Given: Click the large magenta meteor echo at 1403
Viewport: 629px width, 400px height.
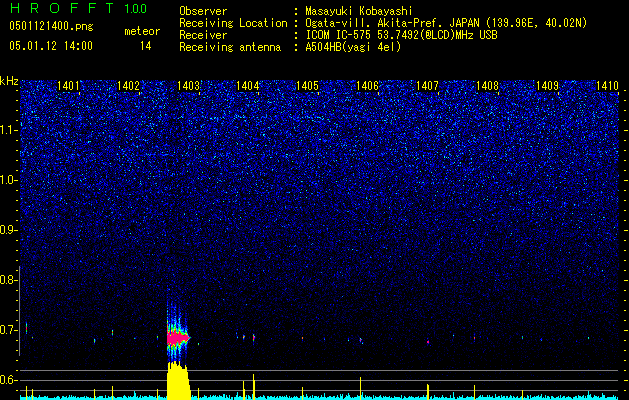Looking at the screenshot, I should click(178, 339).
